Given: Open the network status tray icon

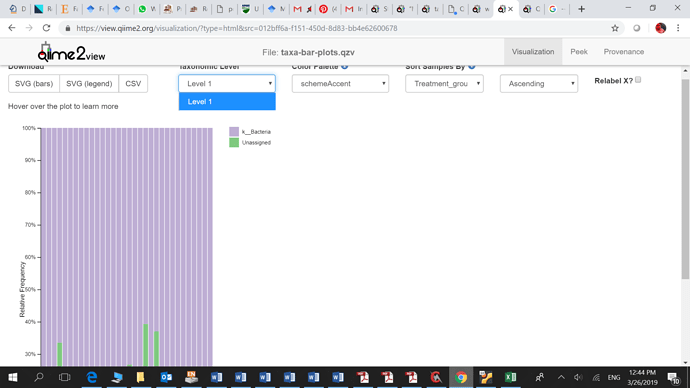Looking at the screenshot, I should coord(596,377).
